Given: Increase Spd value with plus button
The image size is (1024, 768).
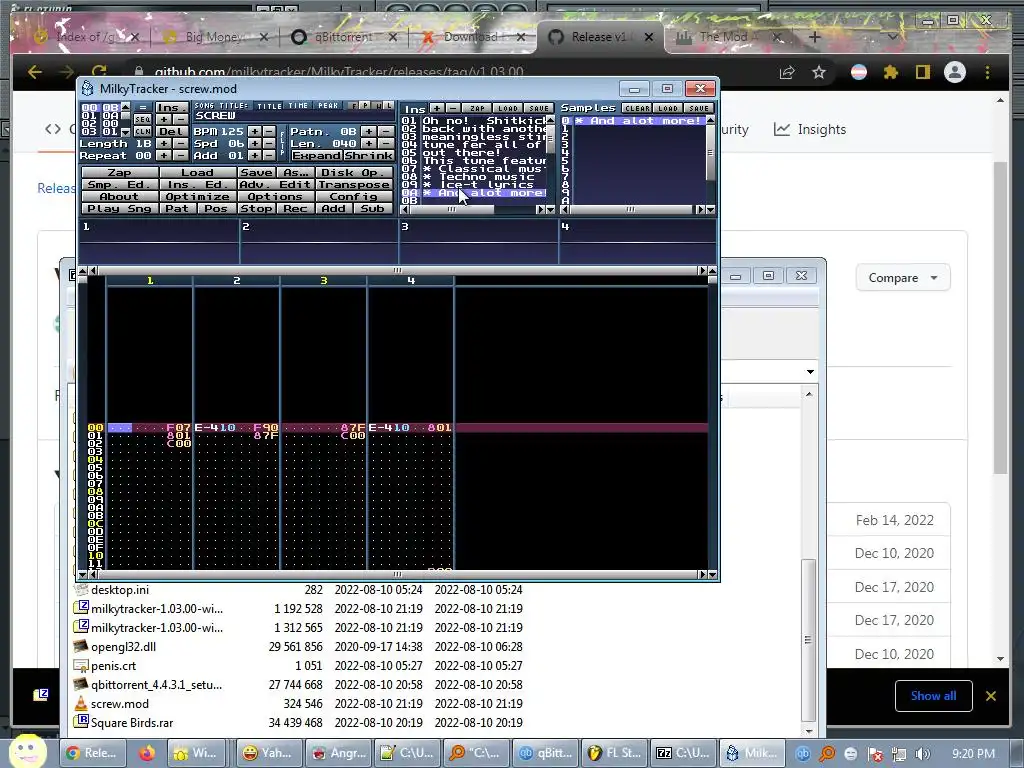Looking at the screenshot, I should click(x=255, y=143).
